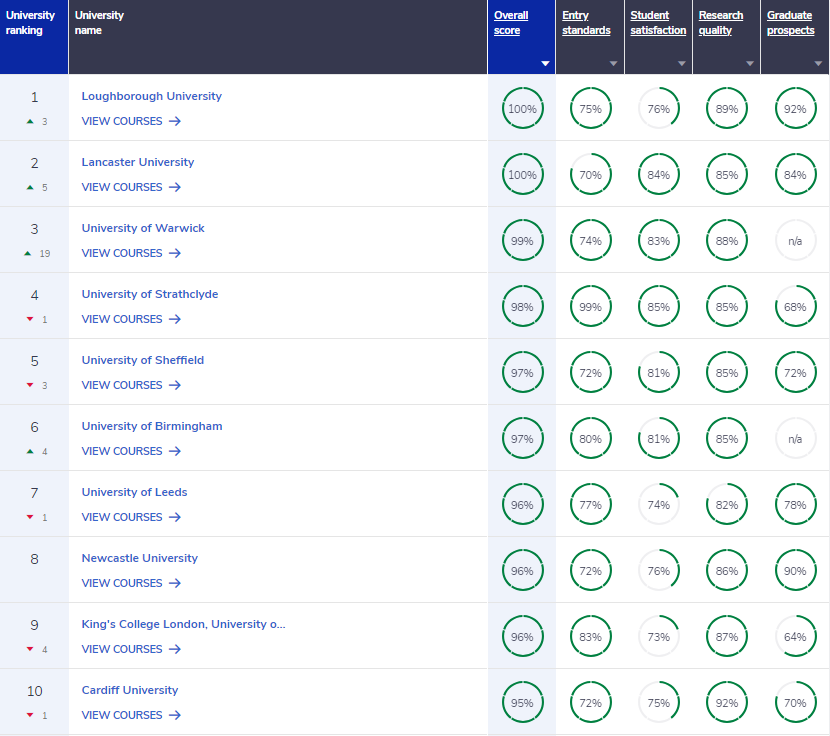
Task: View courses for University of Strathclyde
Action: coord(131,319)
